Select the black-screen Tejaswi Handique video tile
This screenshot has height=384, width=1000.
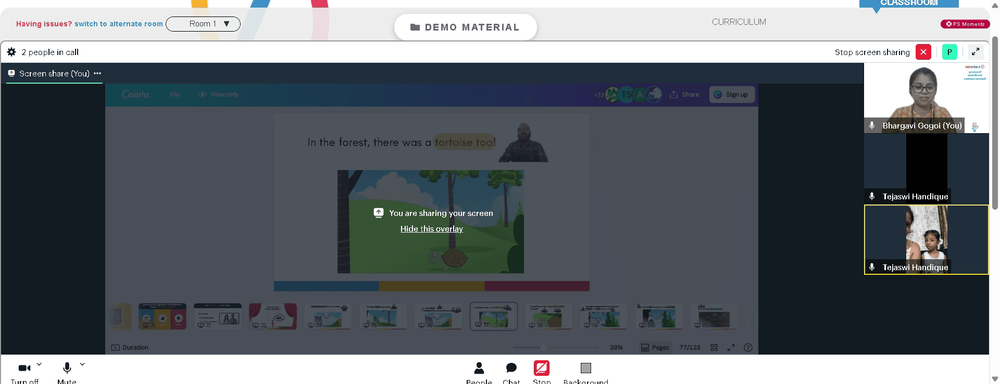pyautogui.click(x=926, y=168)
